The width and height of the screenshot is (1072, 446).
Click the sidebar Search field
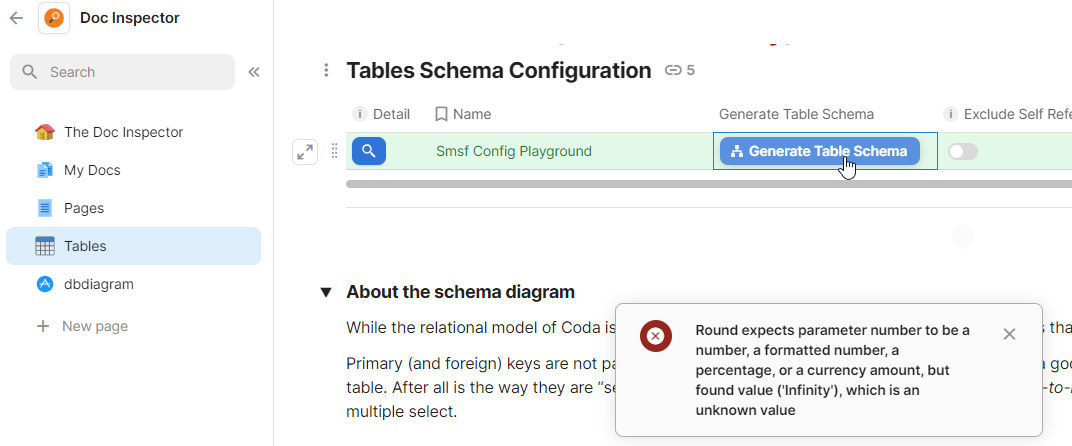pyautogui.click(x=122, y=72)
